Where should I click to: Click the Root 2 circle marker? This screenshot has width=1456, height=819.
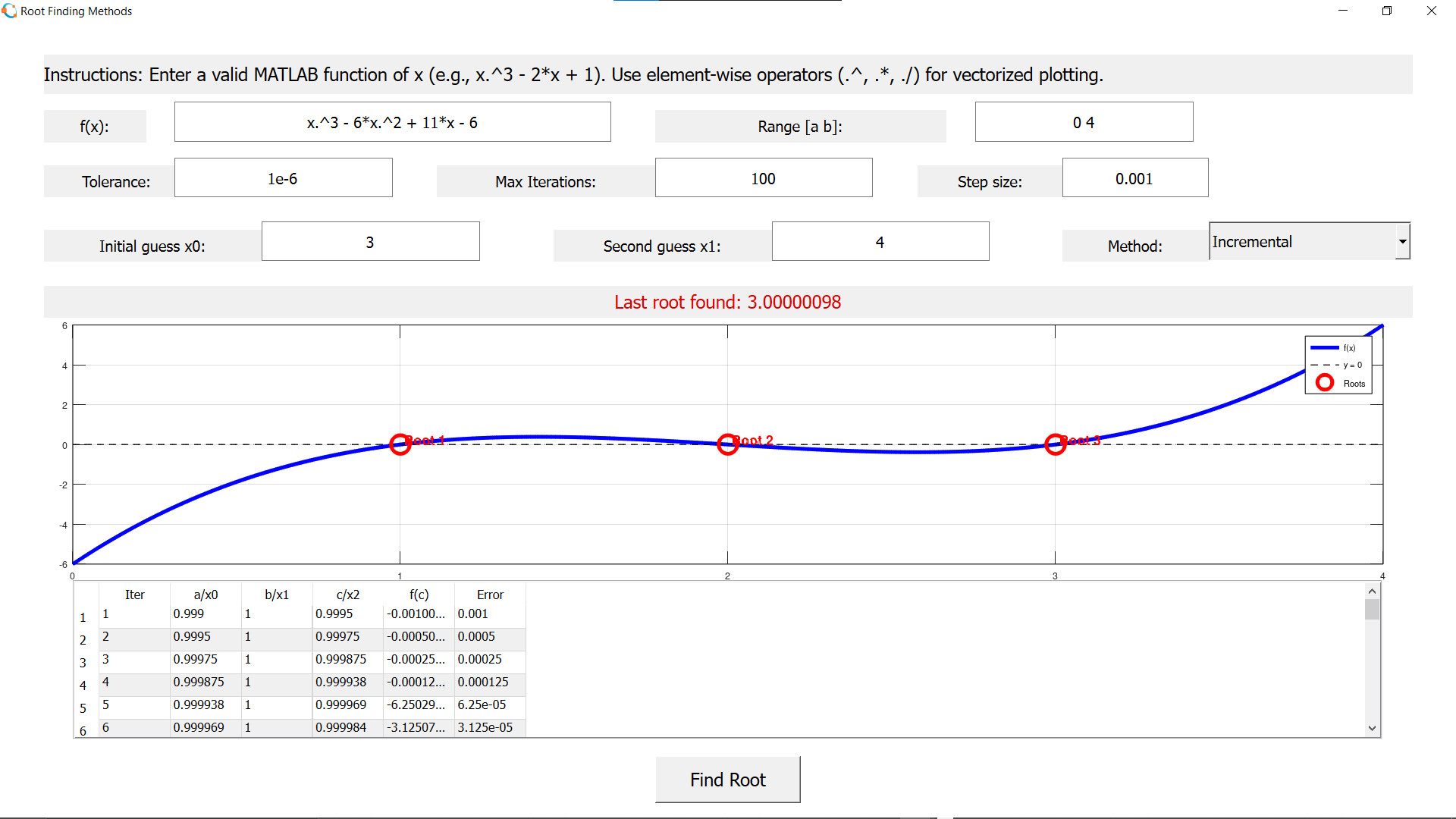coord(727,444)
